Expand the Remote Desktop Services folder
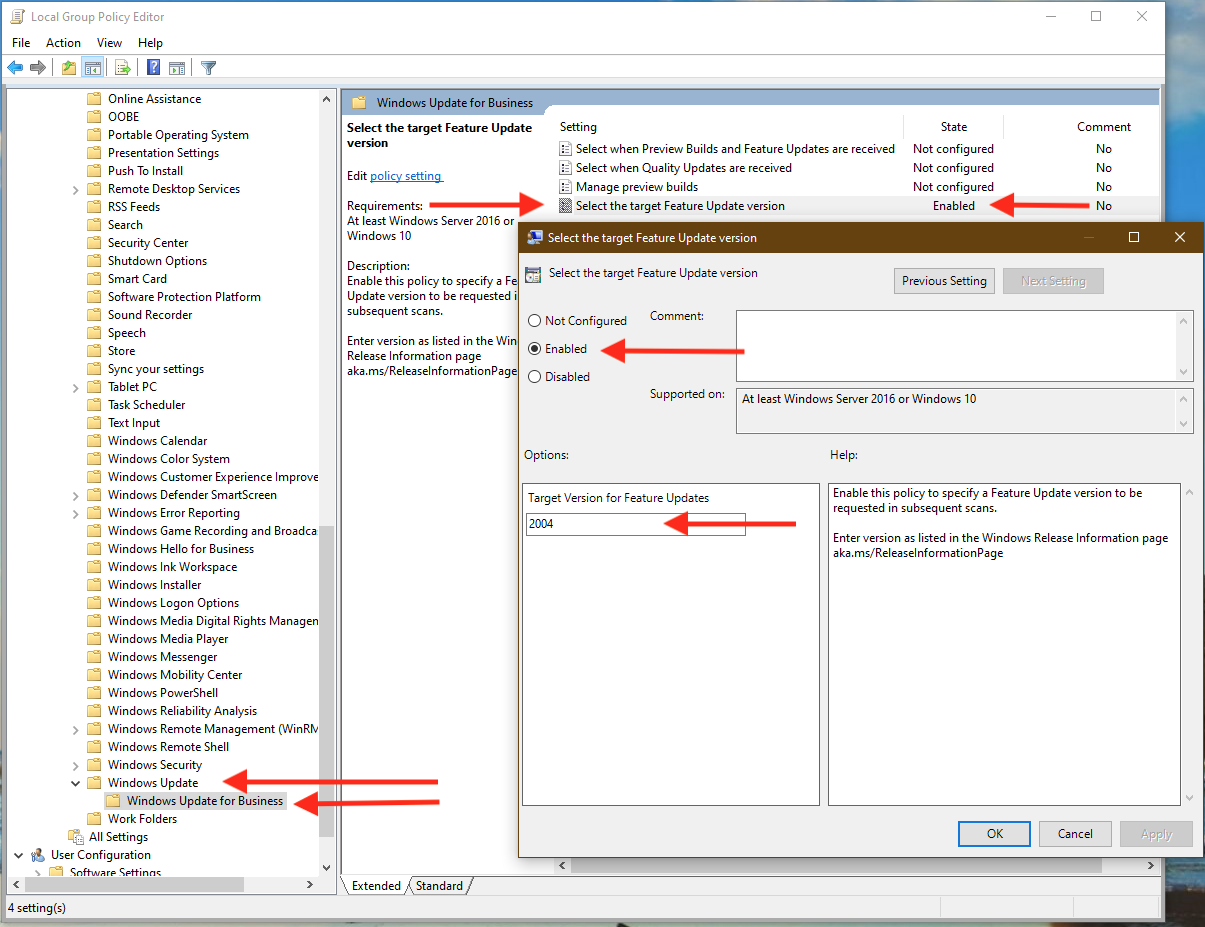The image size is (1205, 927). [x=76, y=189]
